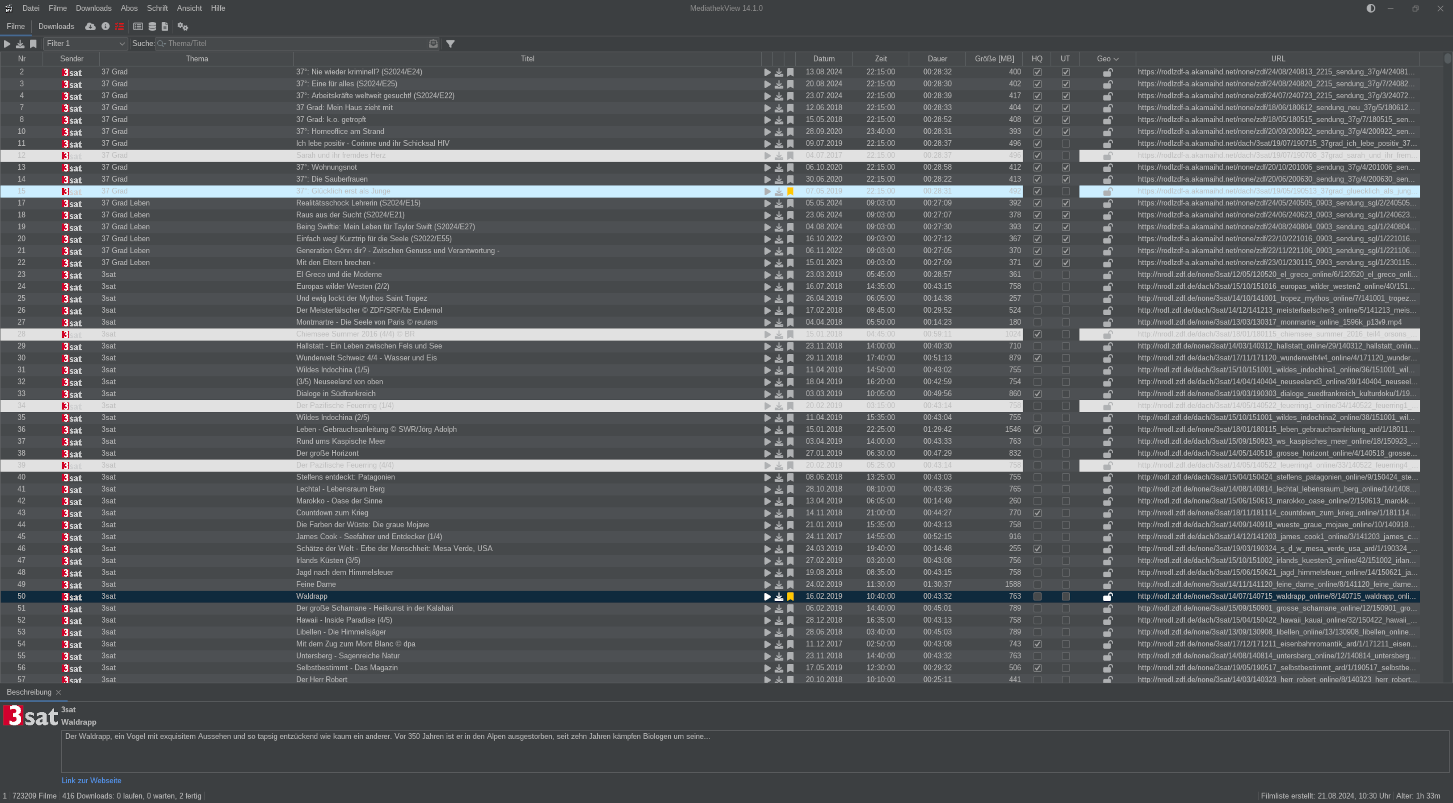This screenshot has height=803, width=1453.
Task: Toggle yellow bookmark on 'Waldrapp' row
Action: point(790,597)
